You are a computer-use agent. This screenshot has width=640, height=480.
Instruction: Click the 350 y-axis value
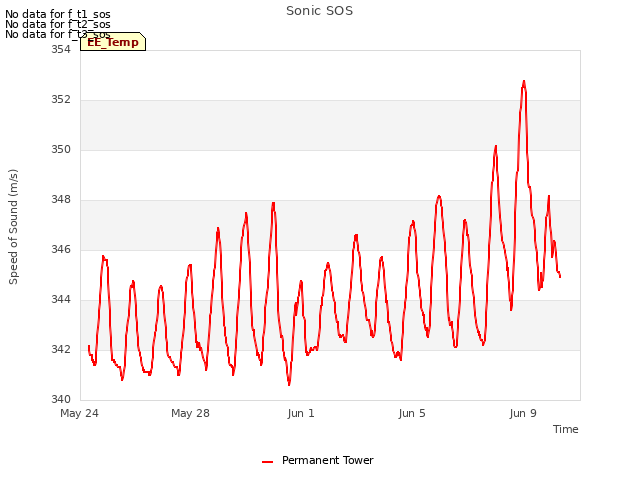(x=61, y=150)
